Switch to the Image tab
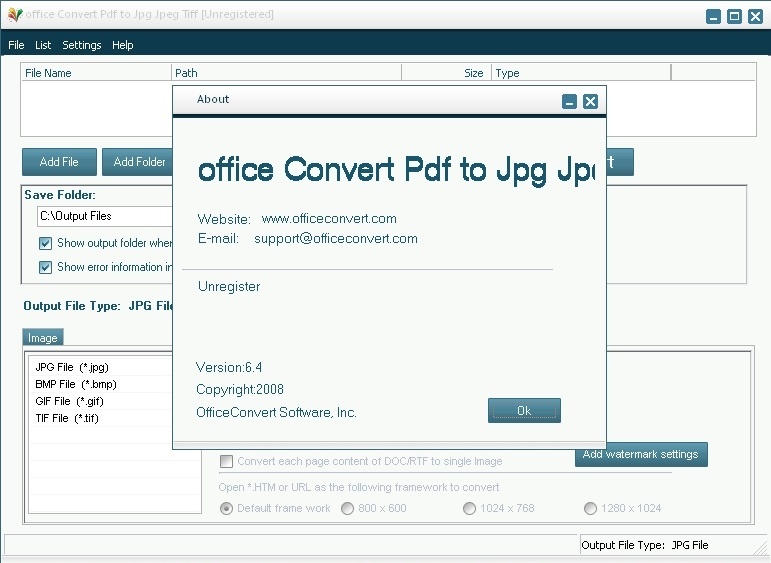This screenshot has width=771, height=563. [x=43, y=338]
